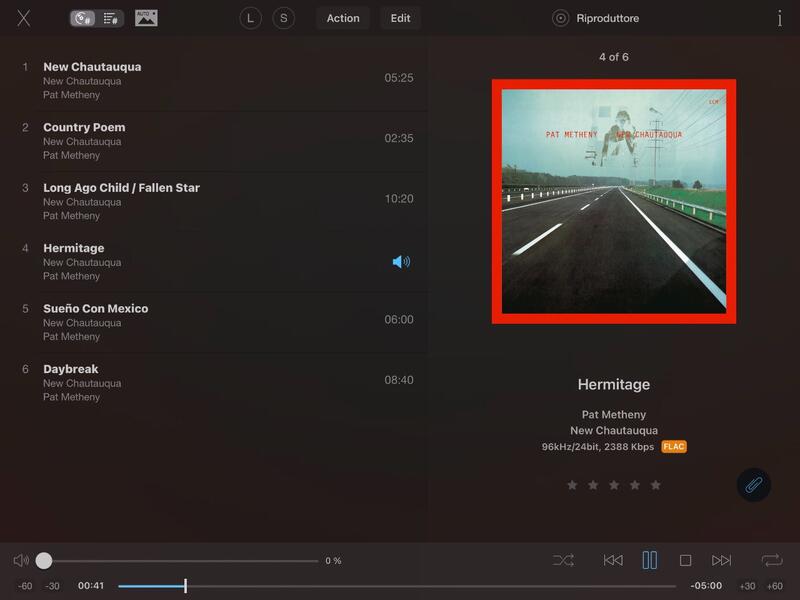
Task: Open the info menu at top right
Action: click(x=779, y=18)
